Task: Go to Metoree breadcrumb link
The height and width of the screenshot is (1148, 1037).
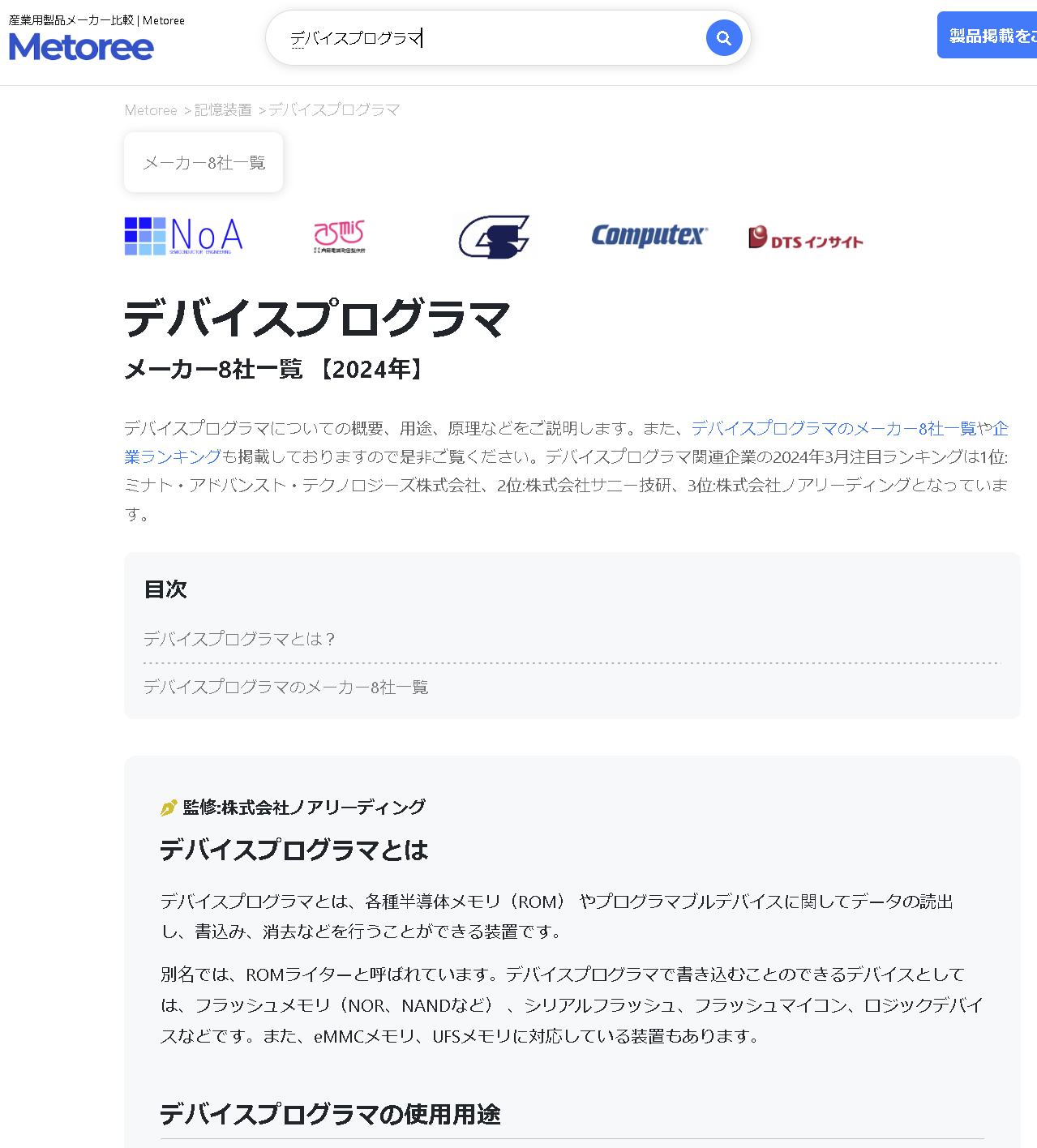Action: coord(151,110)
